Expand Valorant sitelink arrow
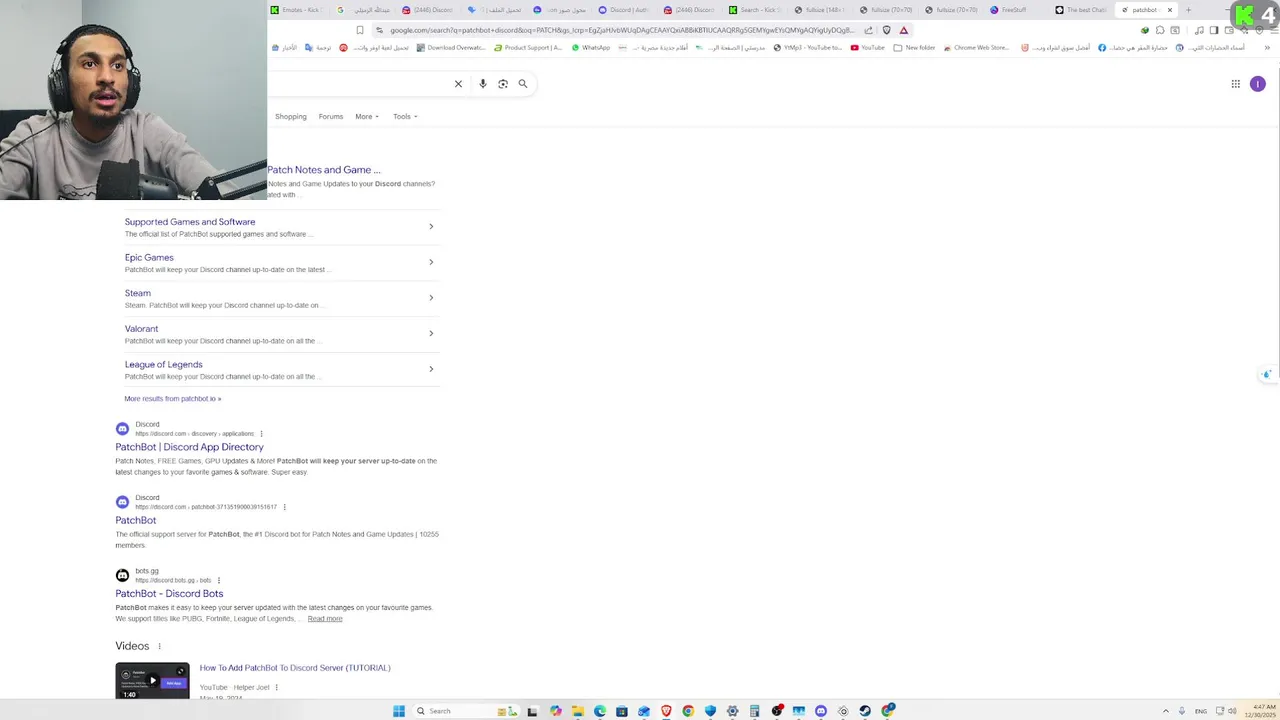Screen dimensions: 1280x720 [x=431, y=333]
